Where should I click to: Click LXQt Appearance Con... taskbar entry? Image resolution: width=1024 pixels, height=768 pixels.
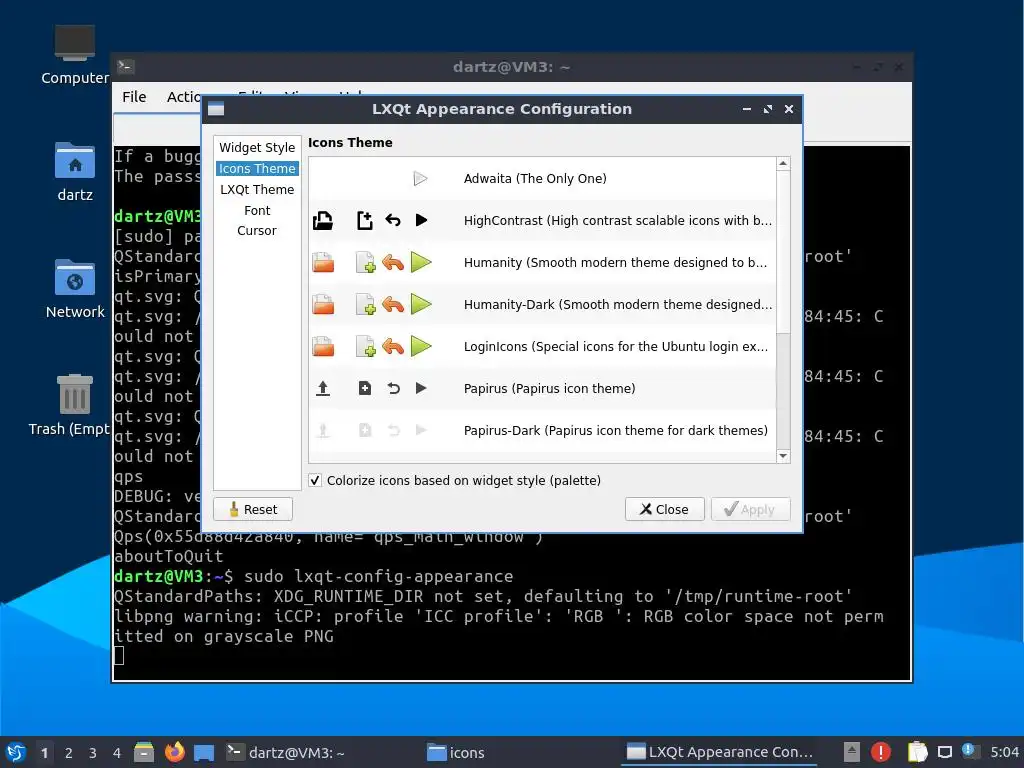(719, 752)
